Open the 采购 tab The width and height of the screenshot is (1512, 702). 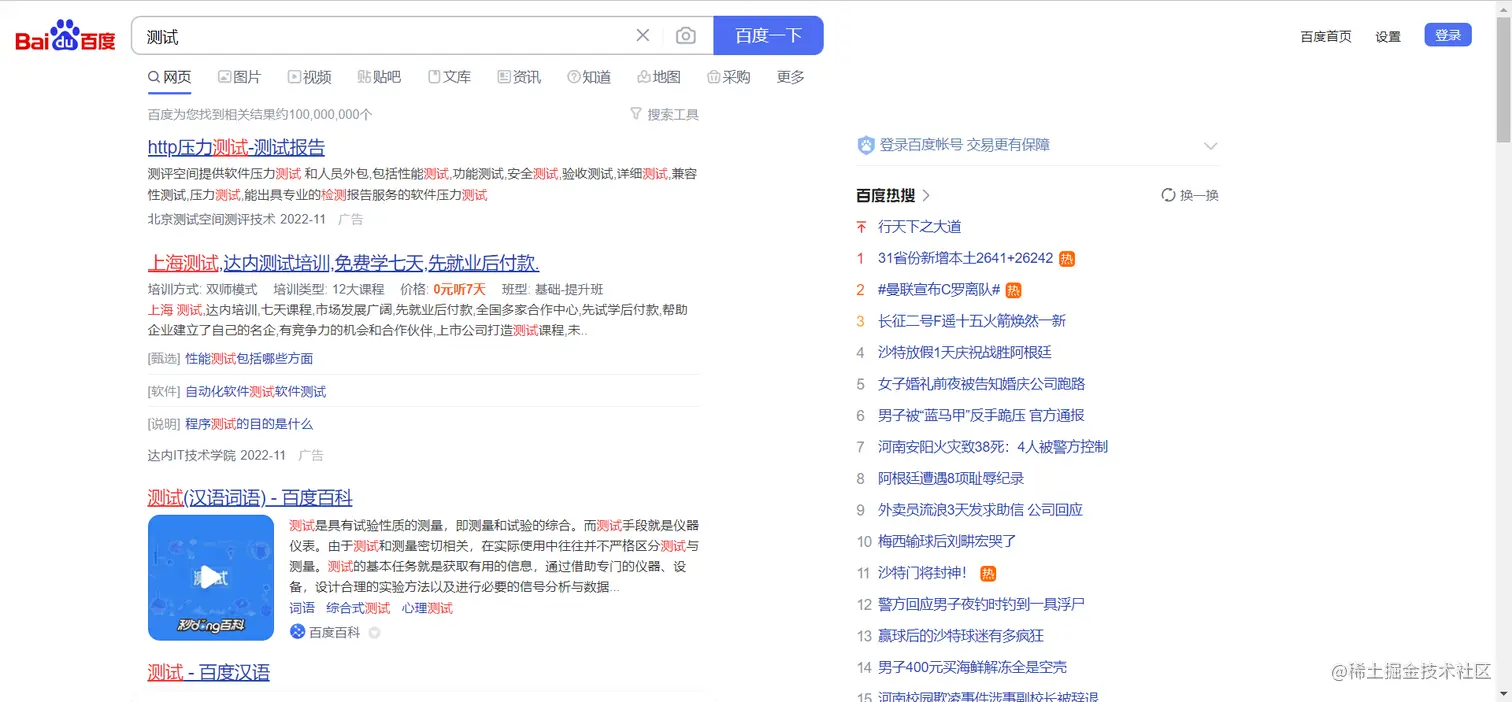(728, 77)
